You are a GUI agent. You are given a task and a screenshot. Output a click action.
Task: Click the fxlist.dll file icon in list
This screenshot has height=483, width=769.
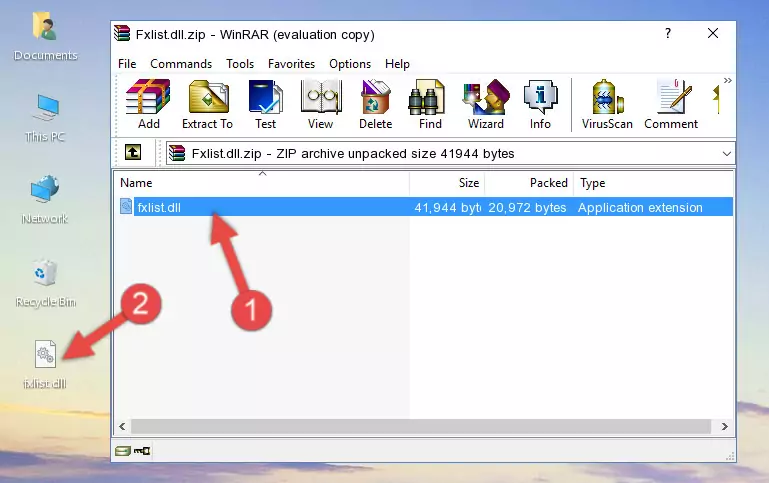[126, 206]
